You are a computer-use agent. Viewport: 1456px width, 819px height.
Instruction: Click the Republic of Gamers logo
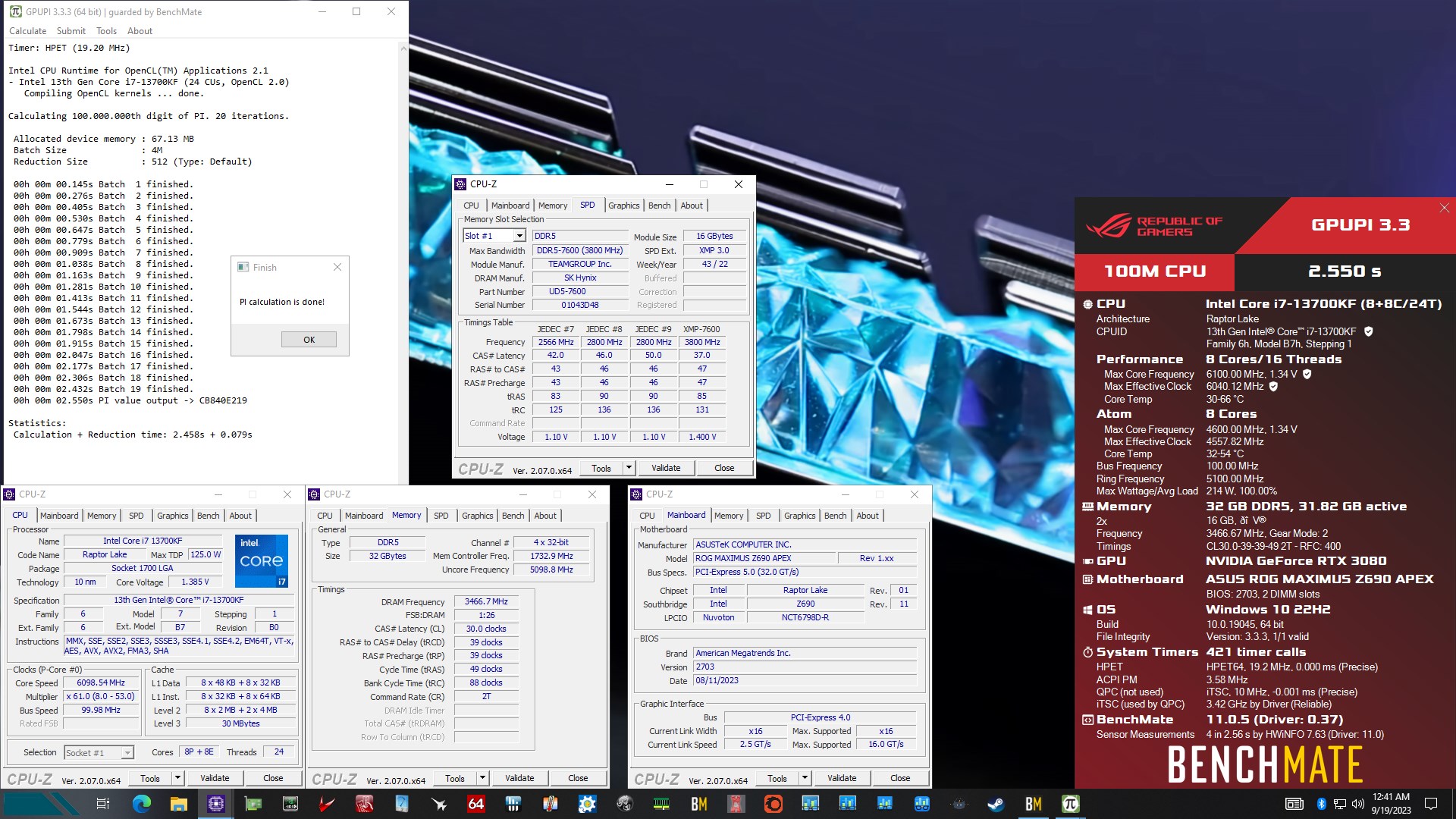(1153, 226)
